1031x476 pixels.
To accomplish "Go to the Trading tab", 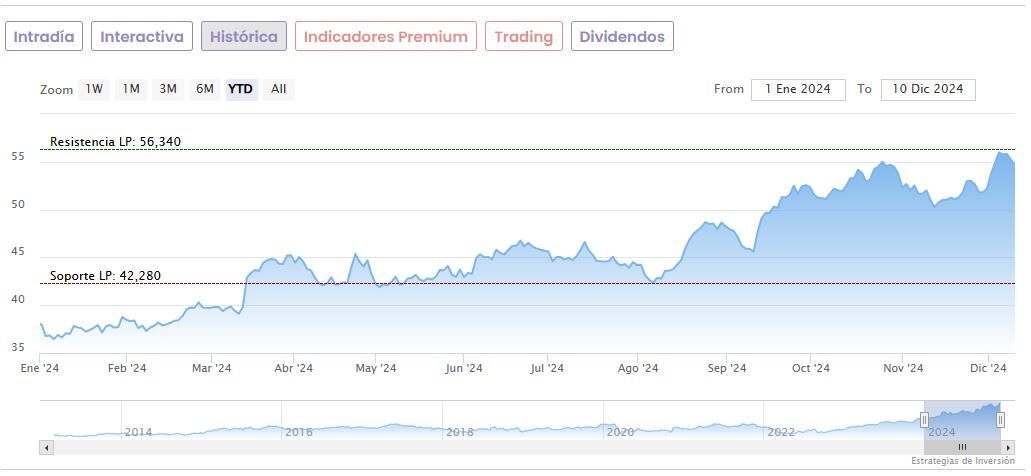I will point(524,37).
